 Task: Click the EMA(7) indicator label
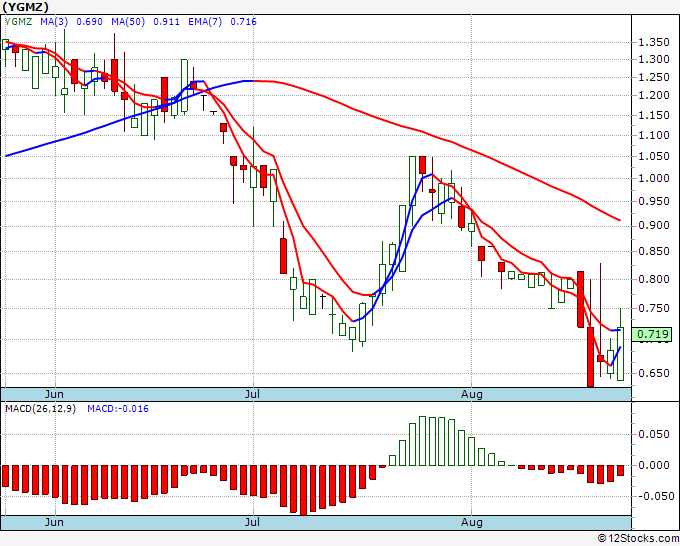point(205,22)
